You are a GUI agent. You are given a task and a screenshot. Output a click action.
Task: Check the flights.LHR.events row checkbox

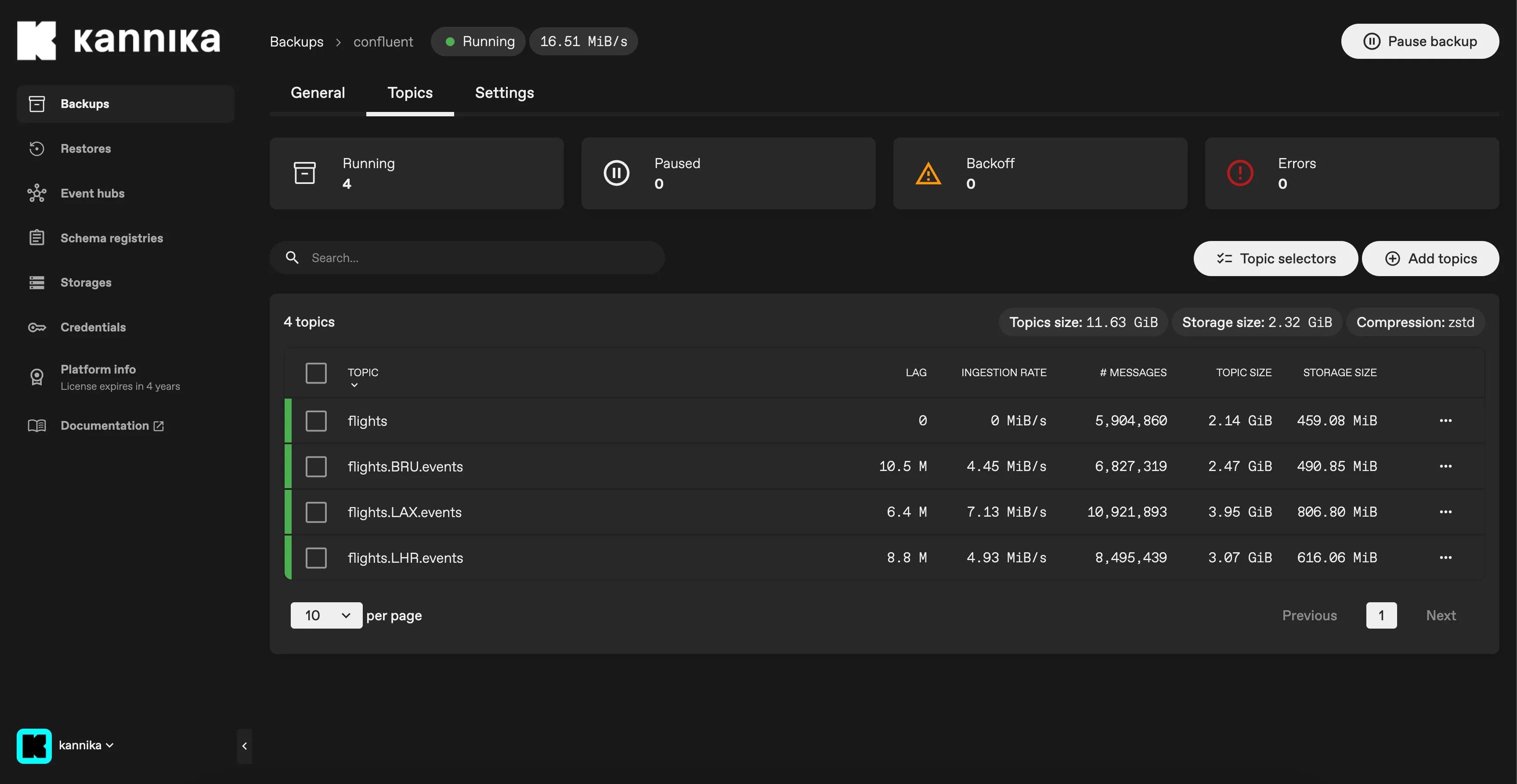click(316, 557)
